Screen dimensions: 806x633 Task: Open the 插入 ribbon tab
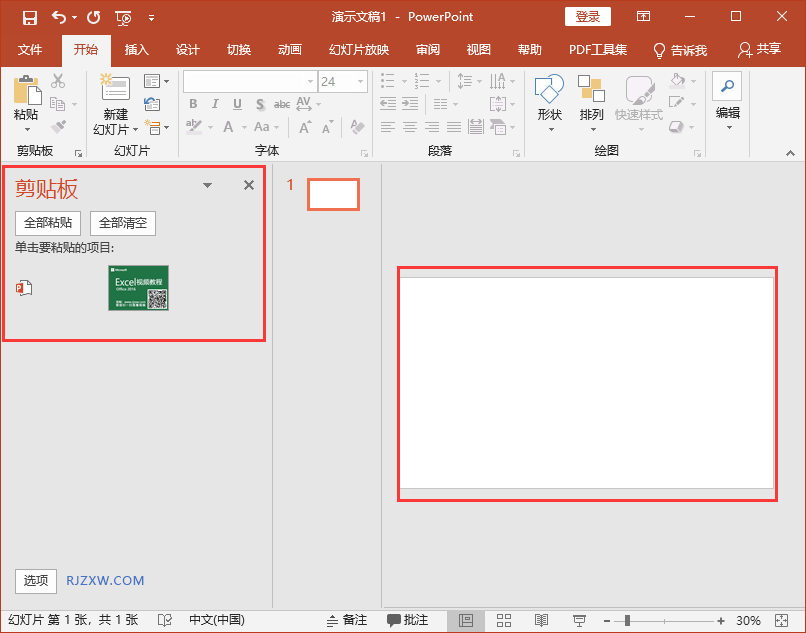(x=136, y=50)
